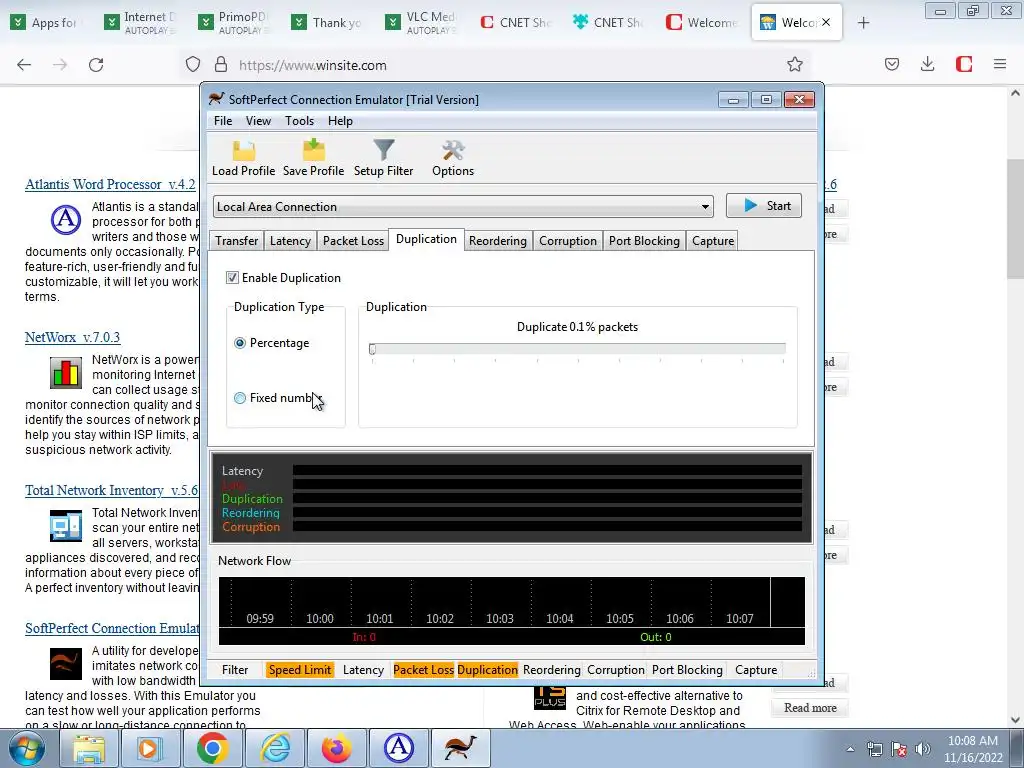Switch to the Latency tab

(290, 241)
